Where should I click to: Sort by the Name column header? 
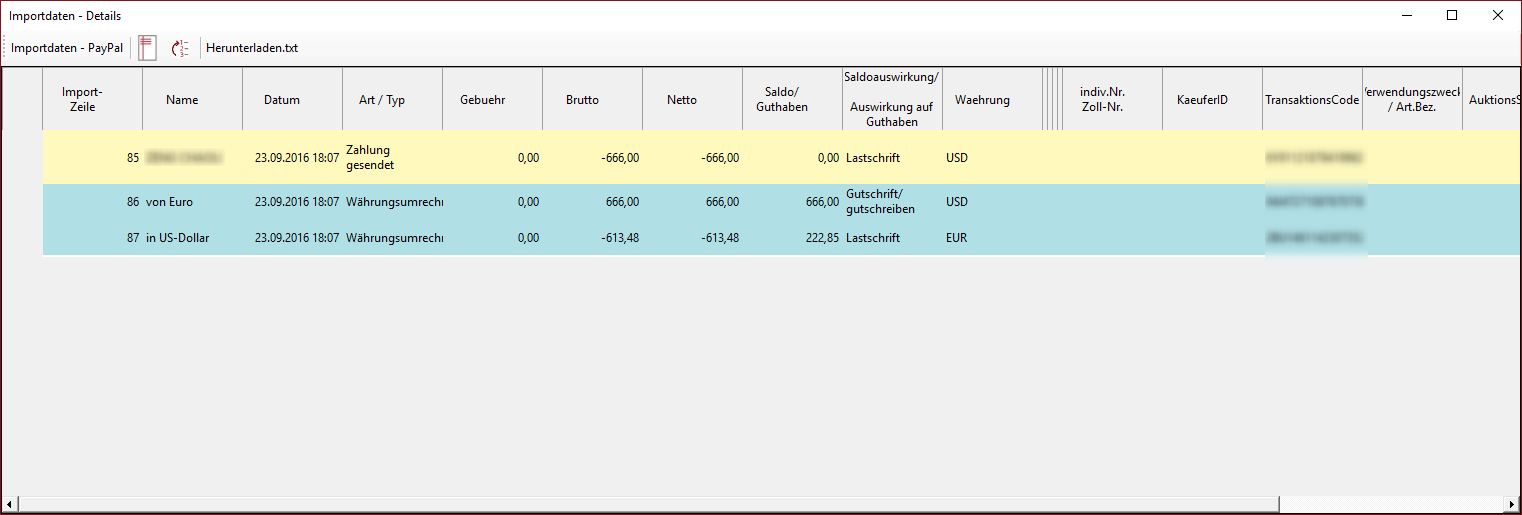[x=192, y=99]
